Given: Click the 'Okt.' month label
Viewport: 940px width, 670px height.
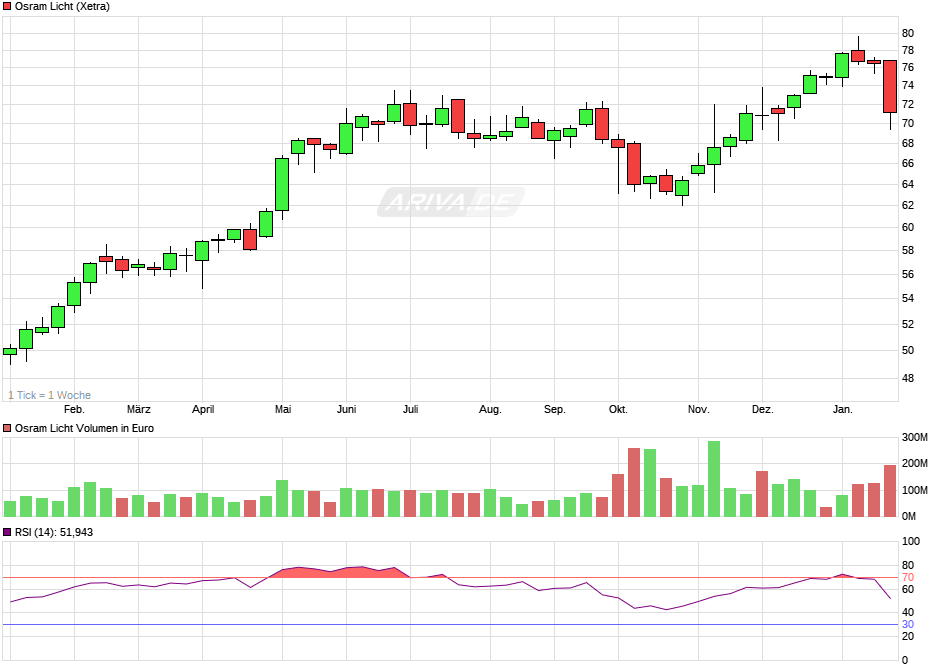Looking at the screenshot, I should tap(618, 409).
